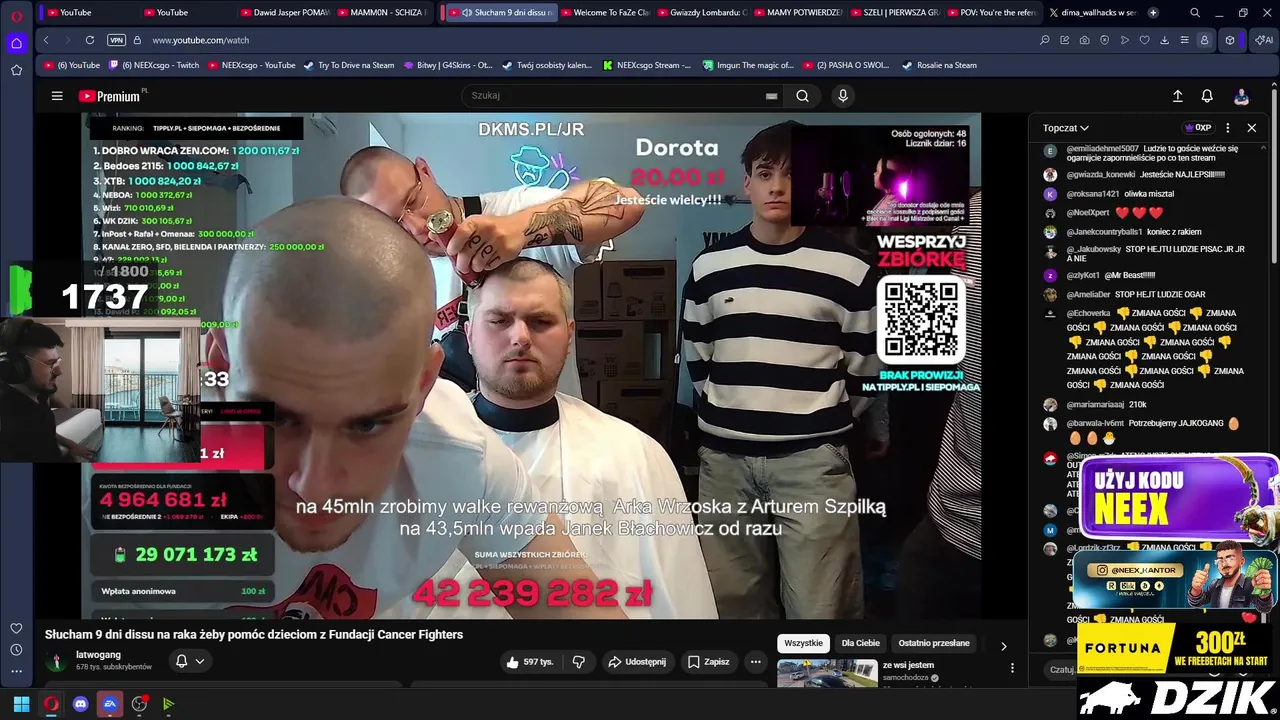
Task: Open the latwogang channel name link
Action: pyautogui.click(x=98, y=655)
